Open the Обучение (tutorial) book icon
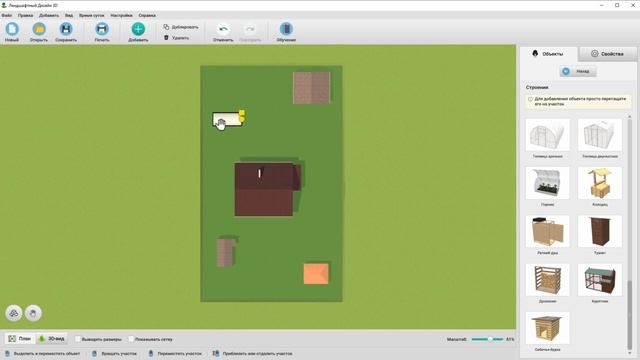Screen dimensions: 640x360 (286, 29)
